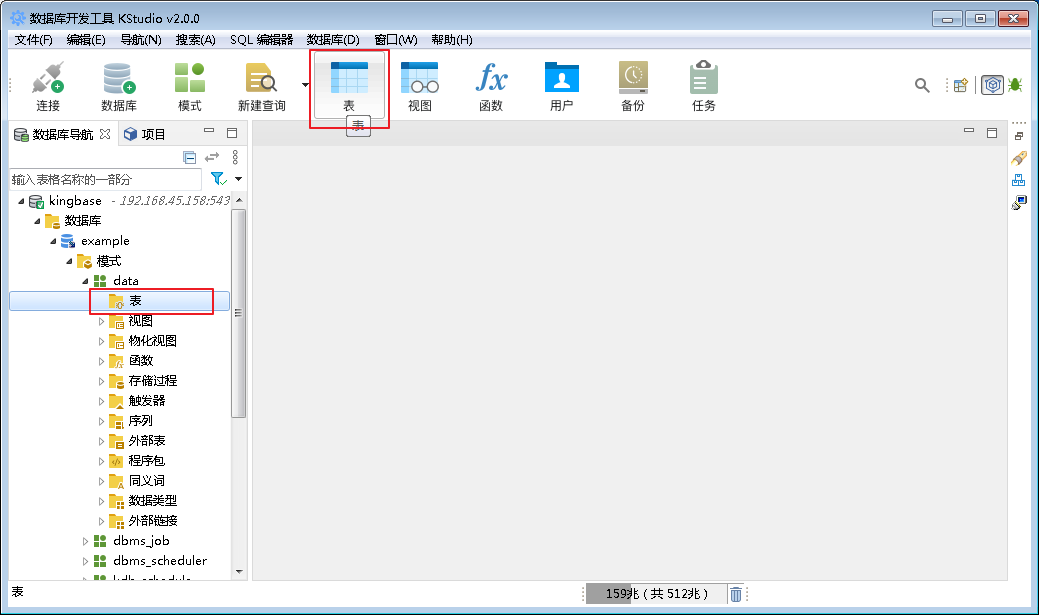Open the search magnifier icon near top right
The height and width of the screenshot is (615, 1039).
(922, 86)
